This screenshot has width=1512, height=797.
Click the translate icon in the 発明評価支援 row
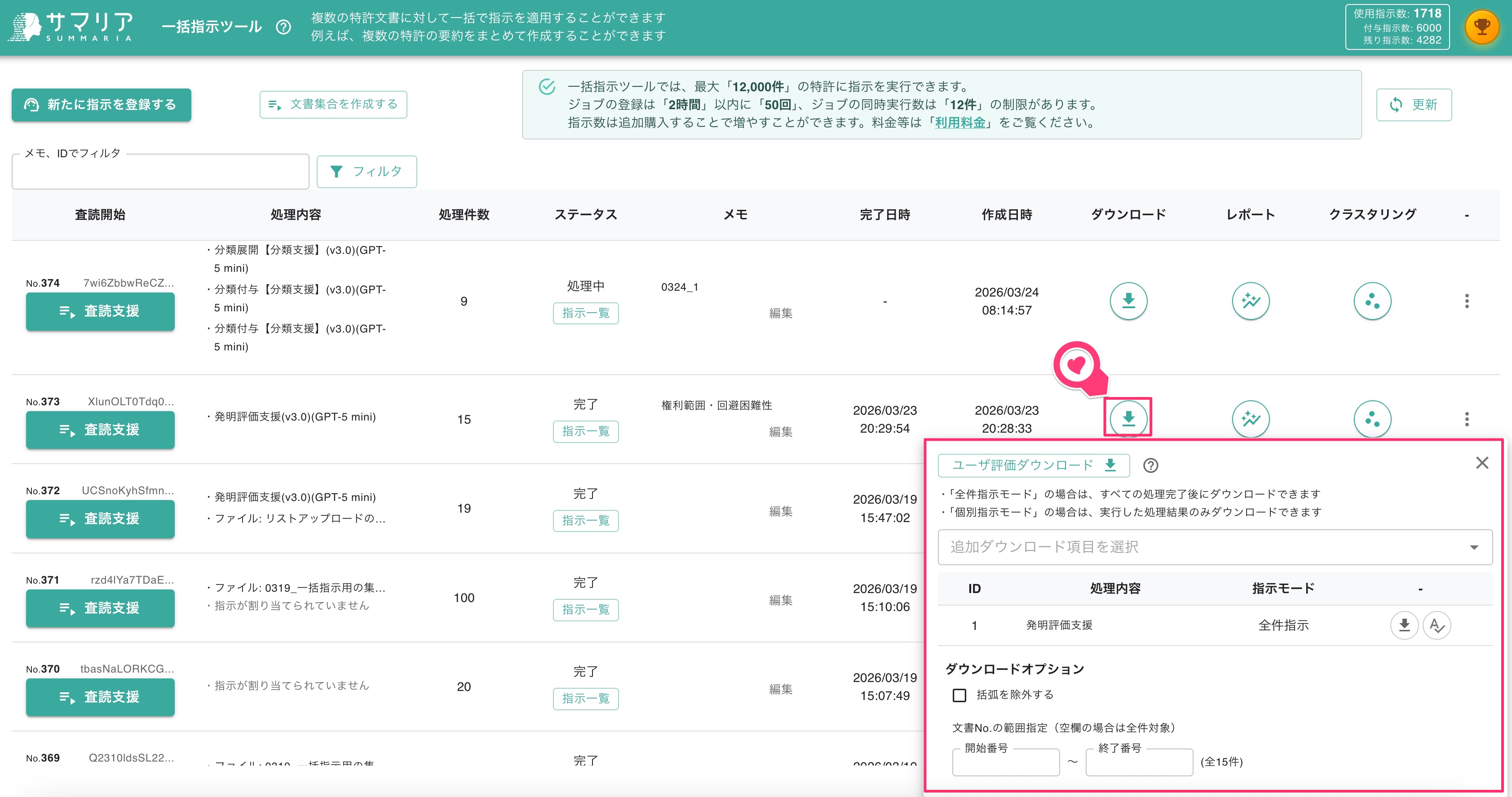1437,625
